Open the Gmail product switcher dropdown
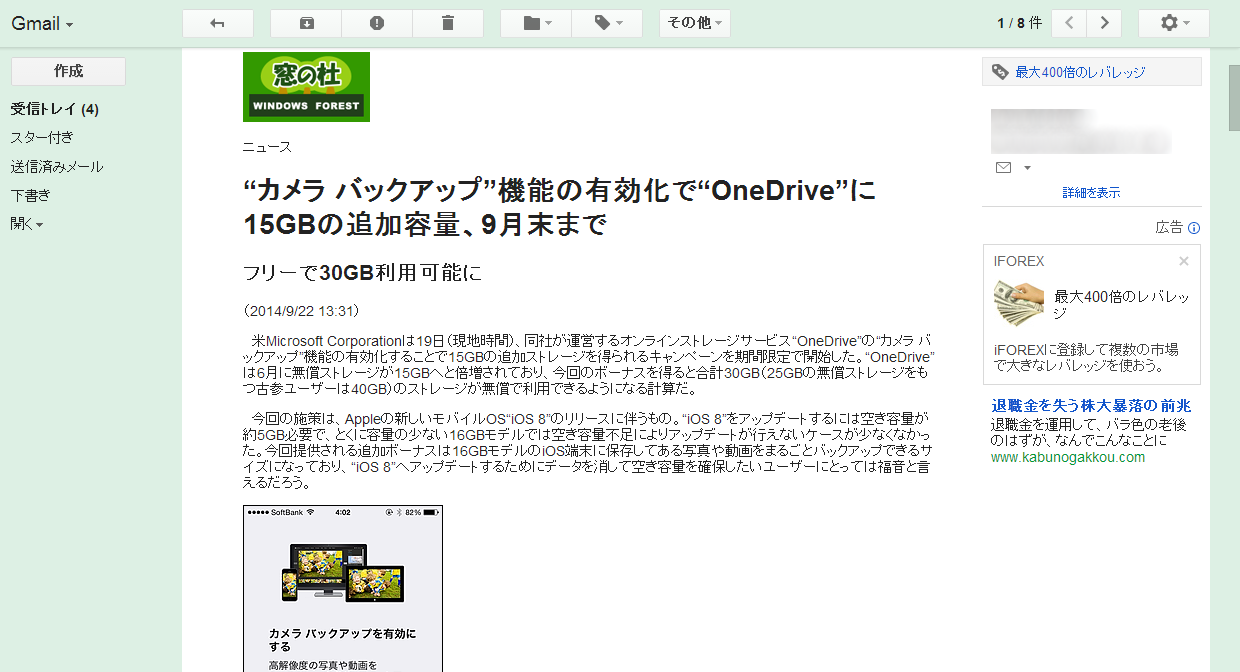The image size is (1240, 672). [x=42, y=23]
